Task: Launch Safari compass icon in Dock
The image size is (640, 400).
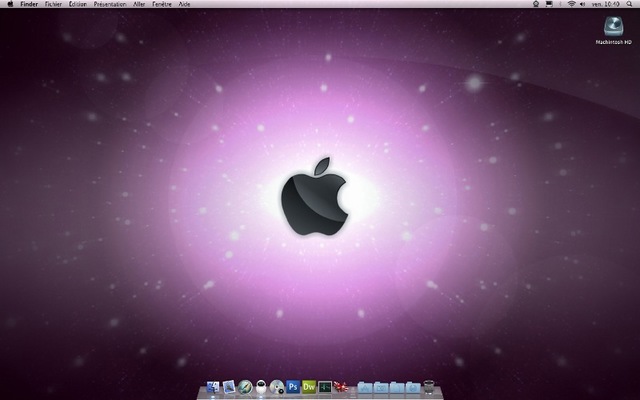Action: (x=245, y=386)
